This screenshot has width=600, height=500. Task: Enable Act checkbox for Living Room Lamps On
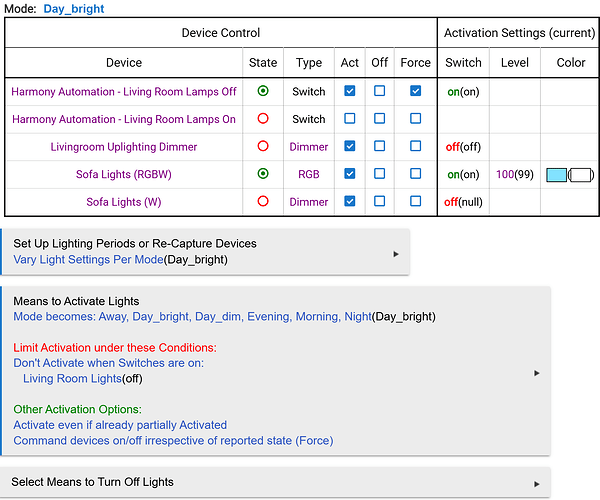[x=349, y=119]
